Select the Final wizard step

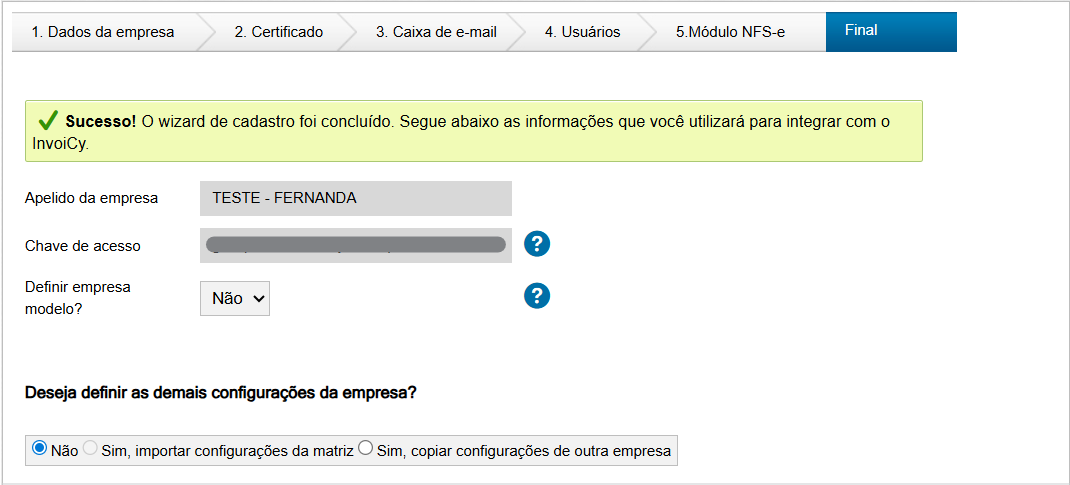click(x=861, y=31)
